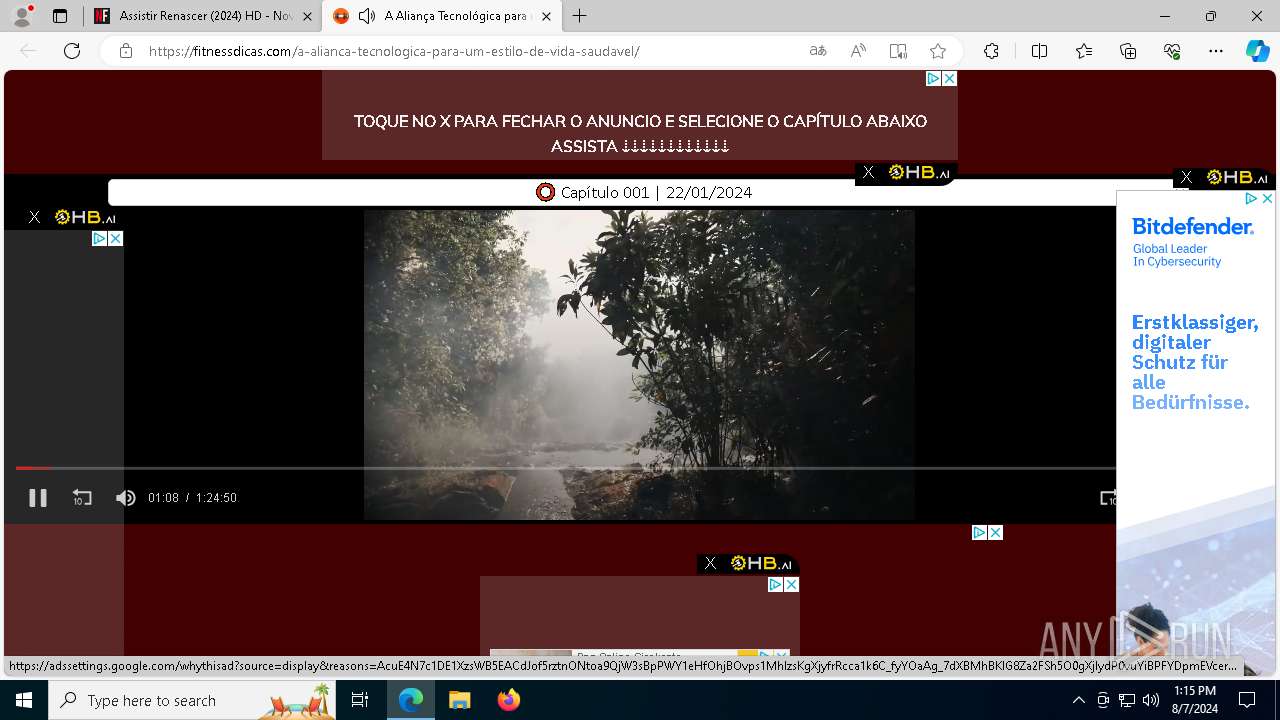Close the Bitdefender ad
This screenshot has width=1280, height=720.
1267,199
